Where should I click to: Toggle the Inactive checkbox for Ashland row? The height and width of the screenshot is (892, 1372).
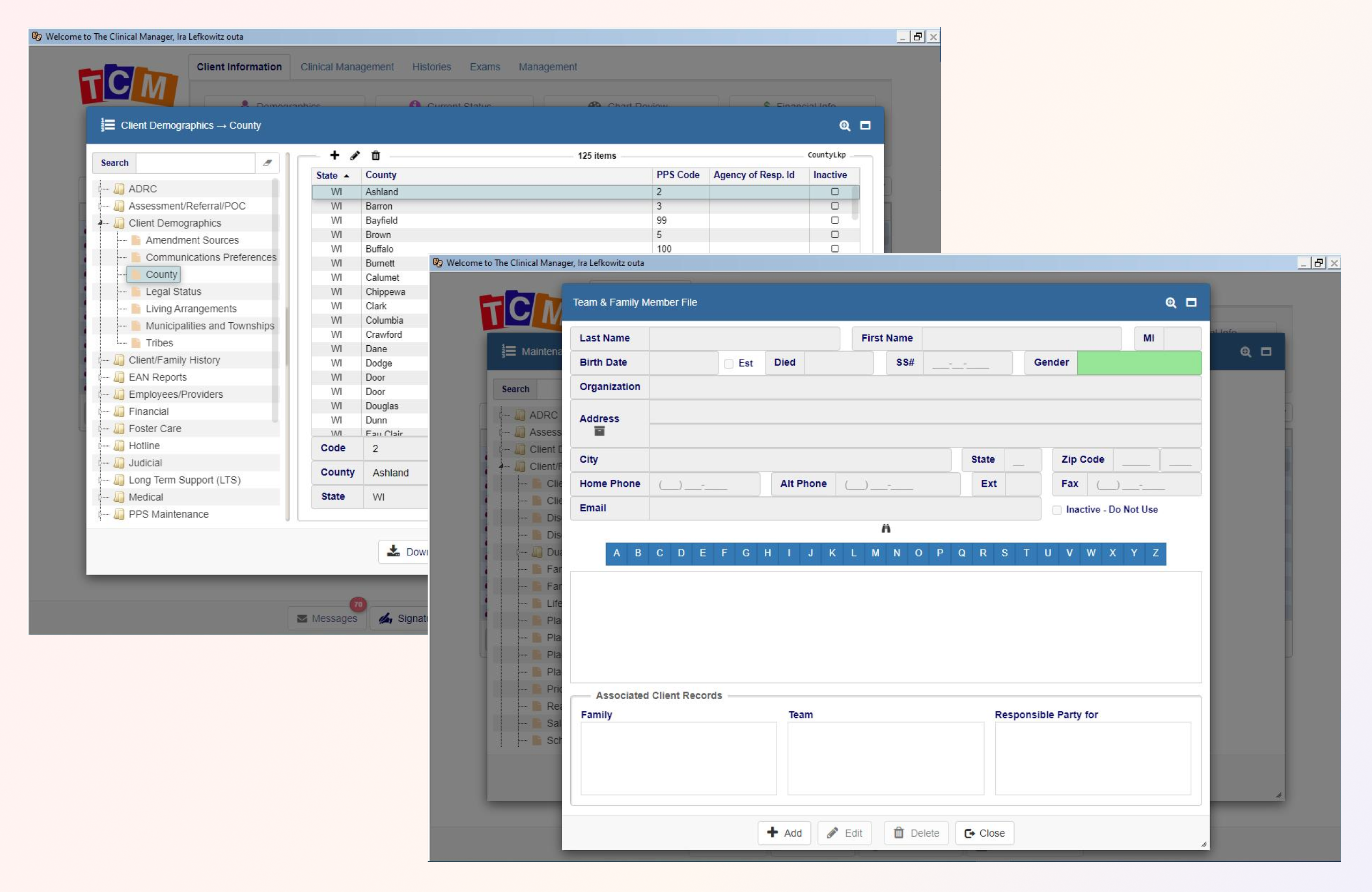point(835,191)
